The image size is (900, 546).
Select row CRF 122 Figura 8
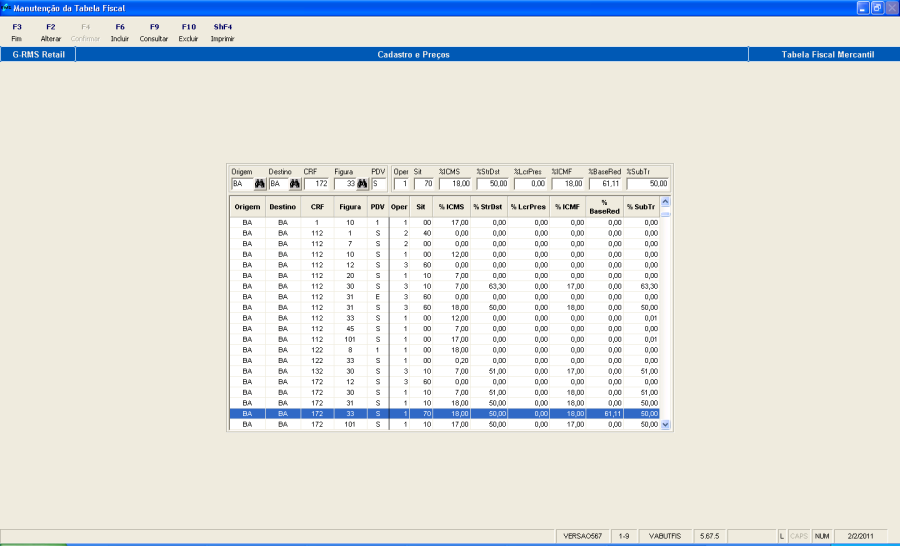pos(444,350)
